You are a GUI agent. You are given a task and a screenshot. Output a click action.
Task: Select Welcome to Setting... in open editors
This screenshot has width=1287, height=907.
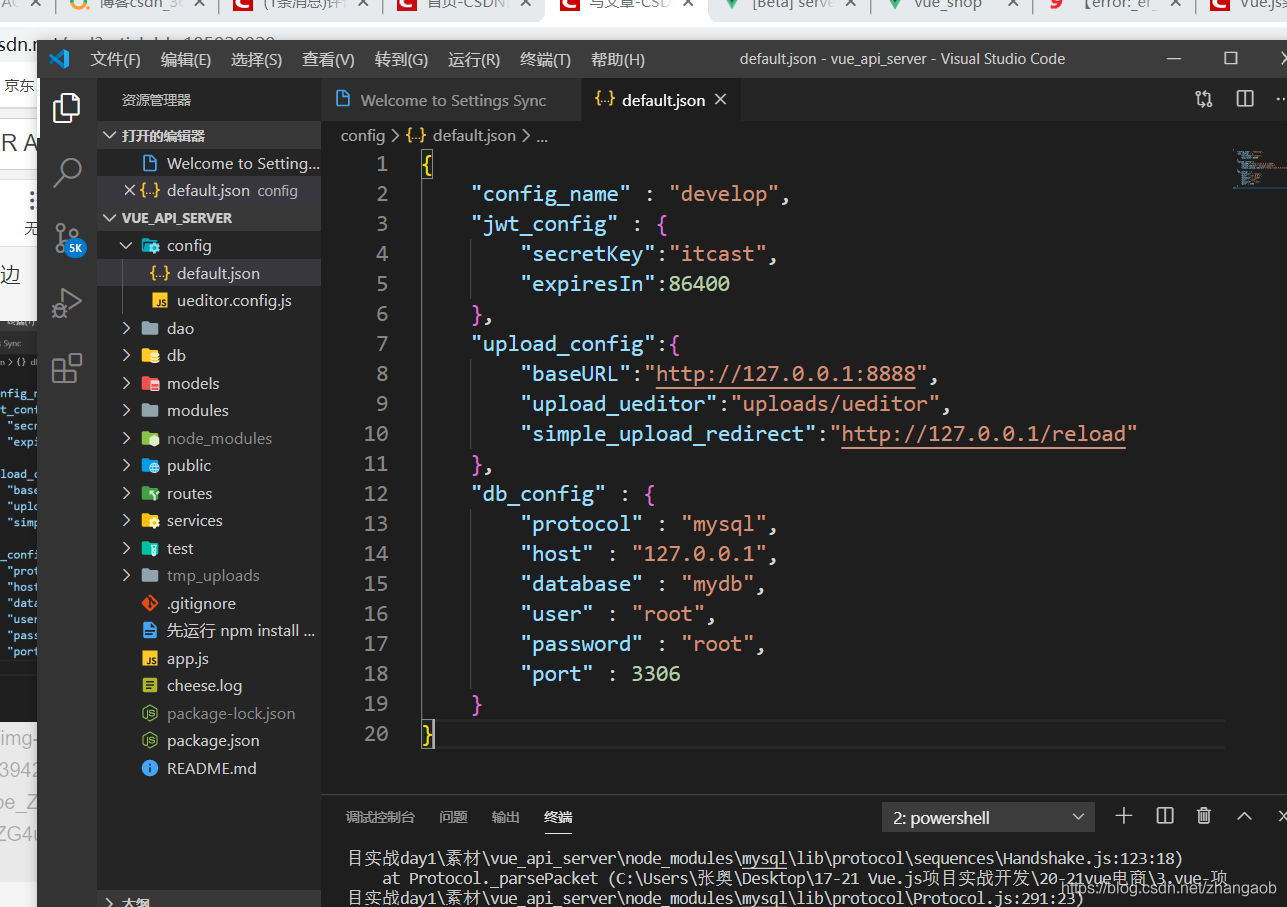[x=209, y=163]
